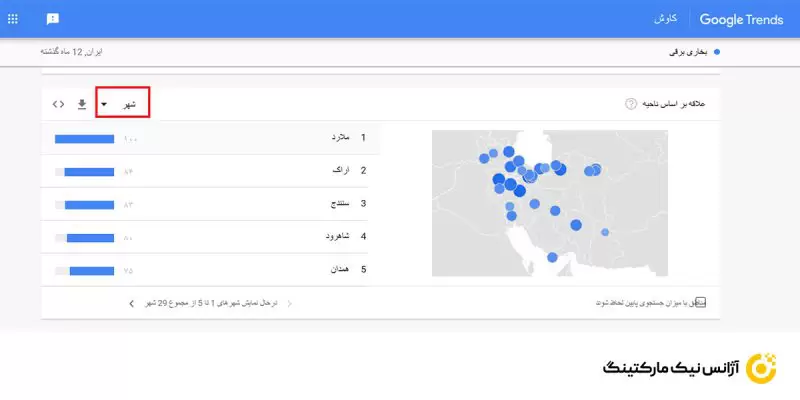Image resolution: width=800 pixels, height=400 pixels.
Task: Open the Explore (کاوش) menu item
Action: (666, 19)
